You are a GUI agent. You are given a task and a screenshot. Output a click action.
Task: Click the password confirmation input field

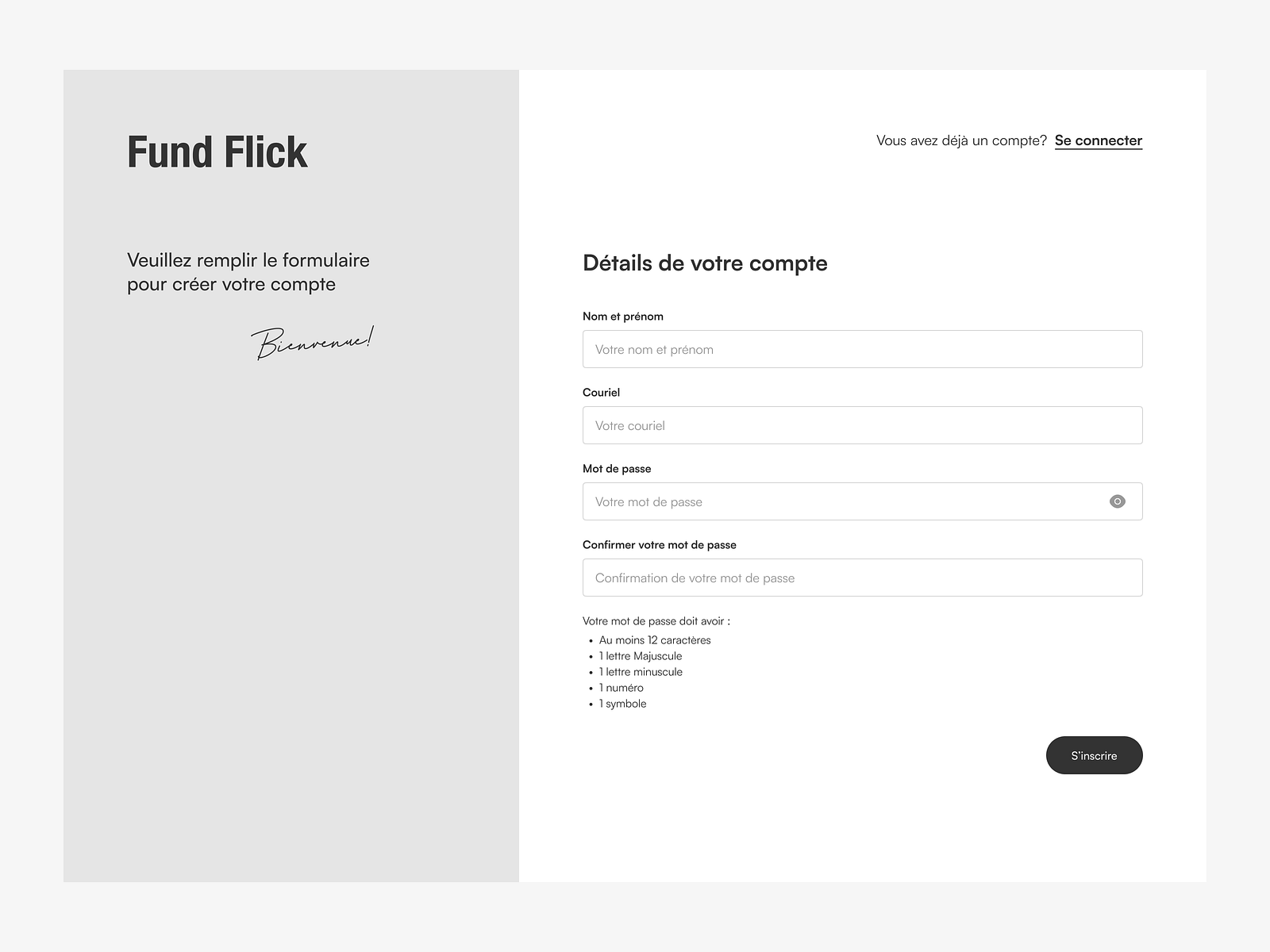[862, 578]
